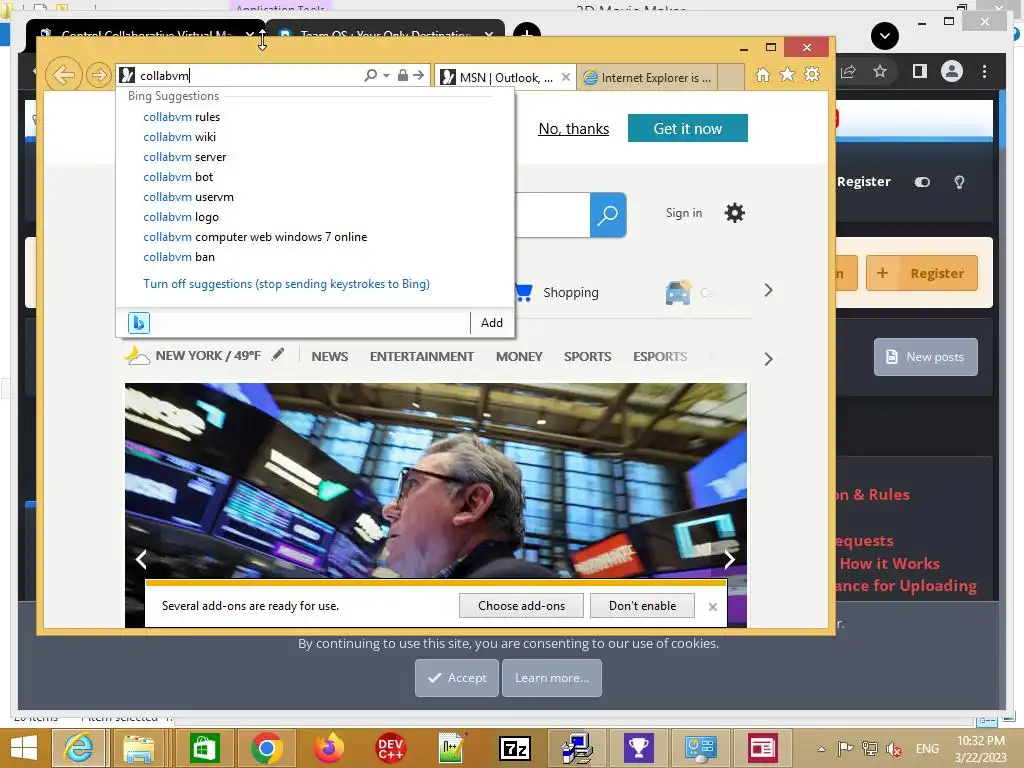Click orange '+ Register' button in Chrome page

coord(922,273)
